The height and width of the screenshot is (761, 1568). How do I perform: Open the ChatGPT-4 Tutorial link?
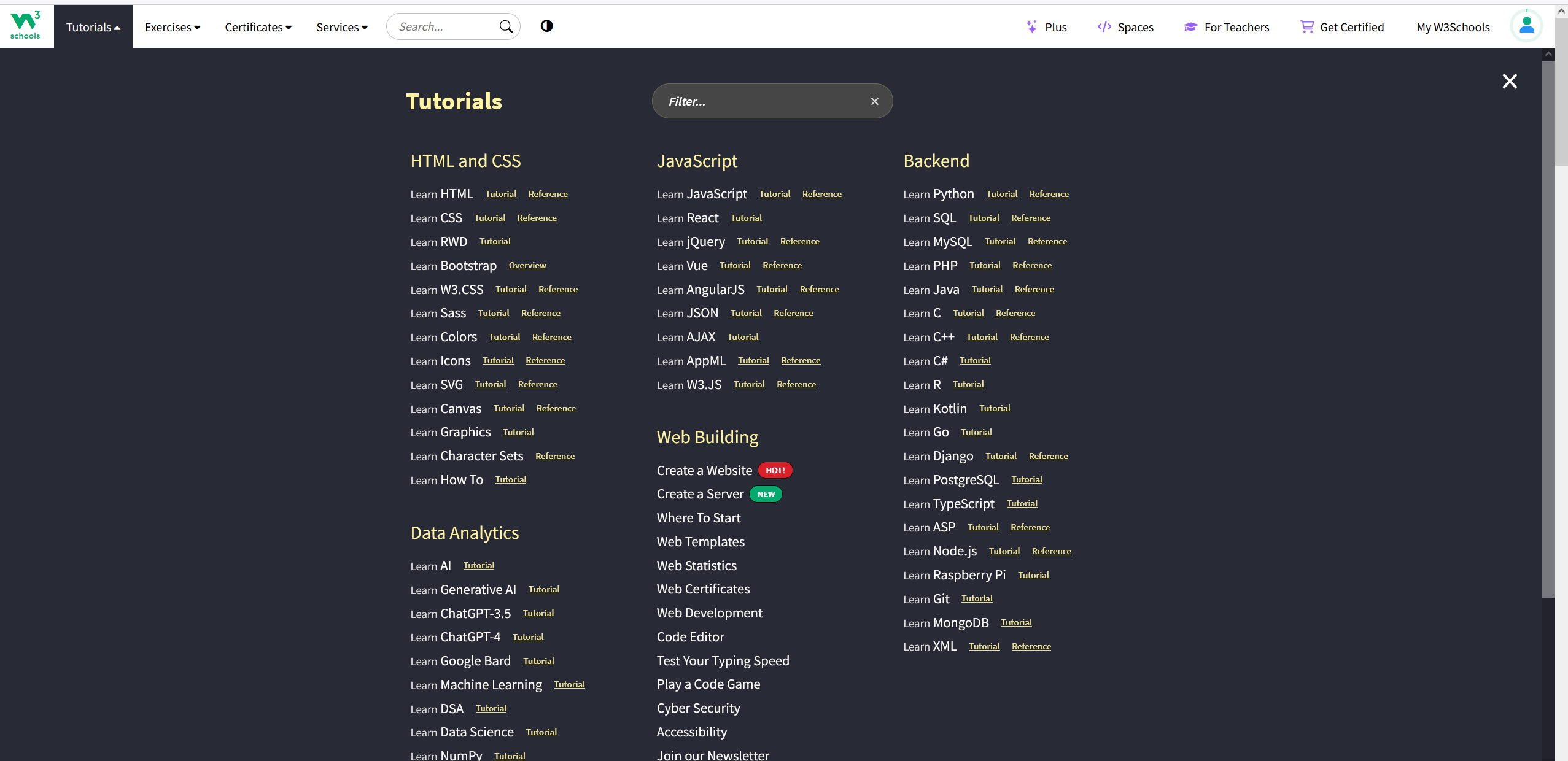(528, 637)
